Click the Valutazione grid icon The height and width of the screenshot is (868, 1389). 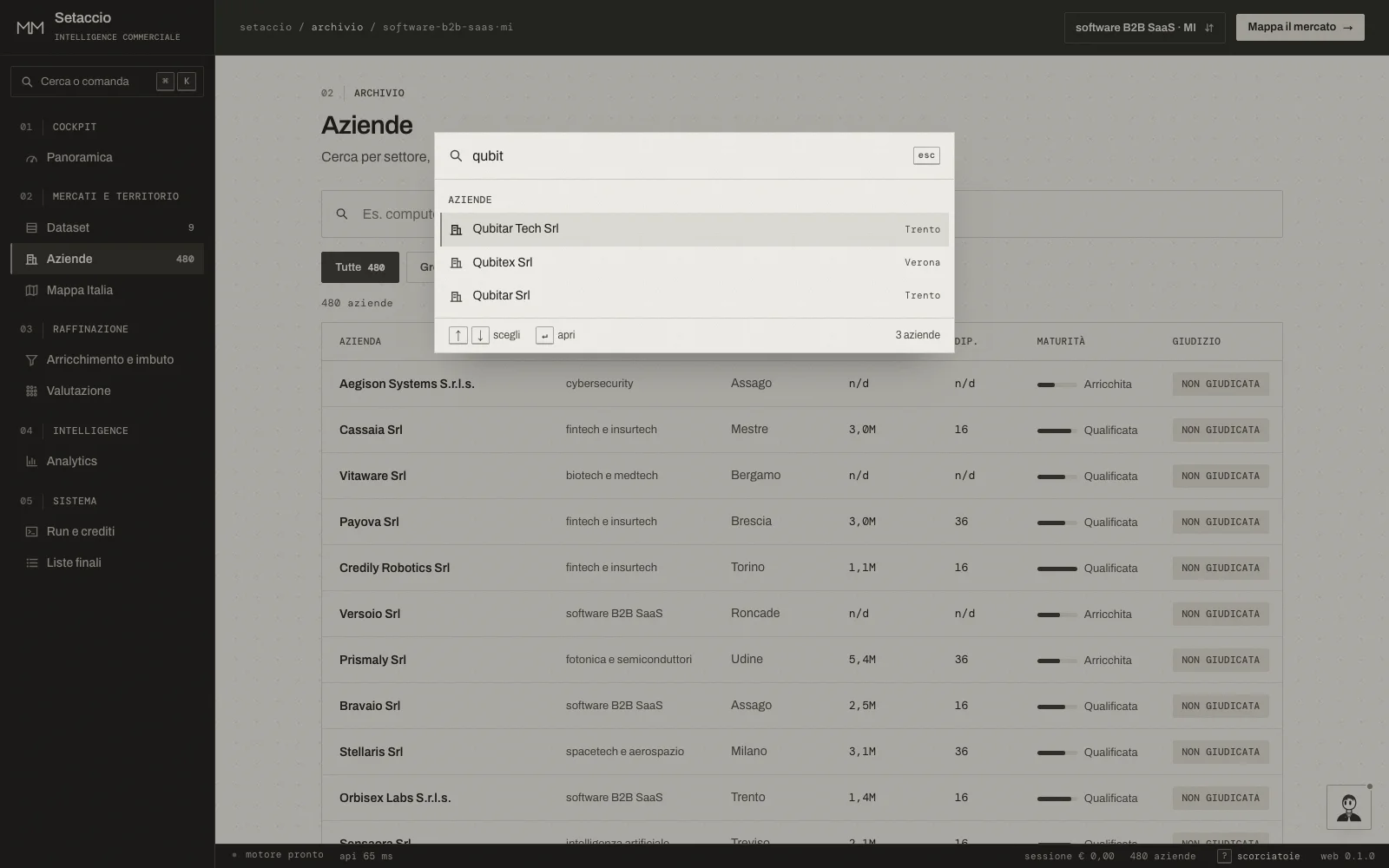[x=31, y=391]
